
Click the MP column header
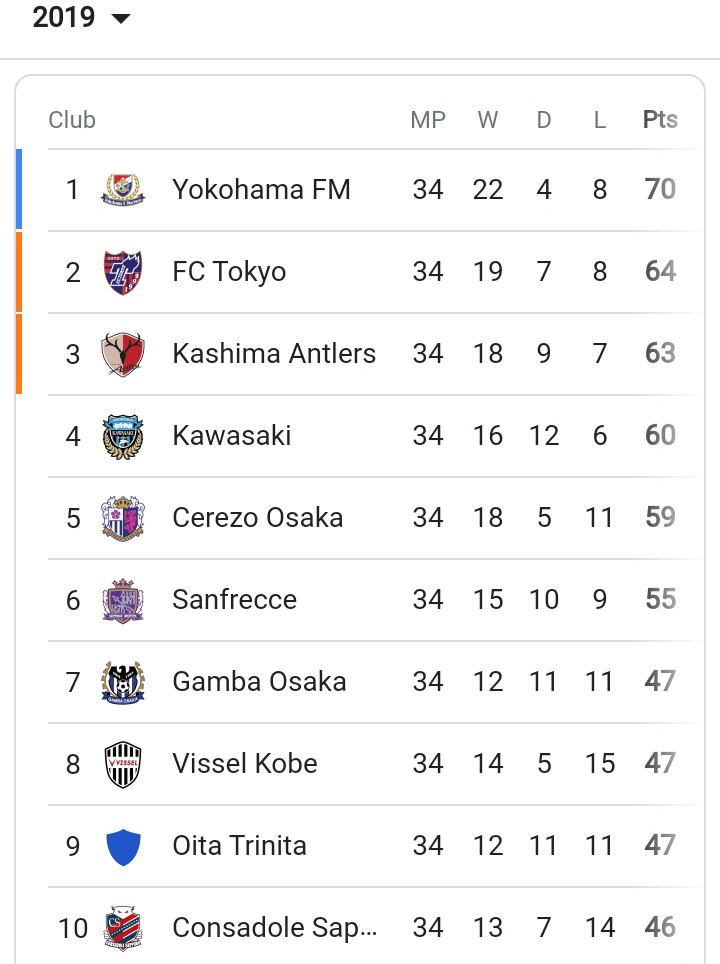tap(428, 119)
